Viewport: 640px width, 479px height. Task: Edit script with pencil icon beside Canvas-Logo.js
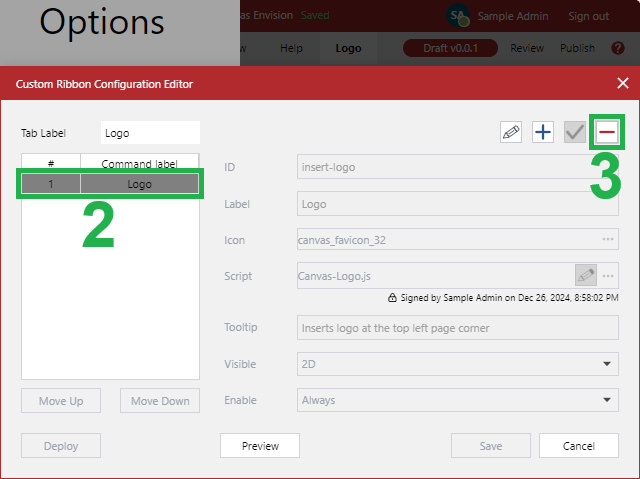pos(586,275)
